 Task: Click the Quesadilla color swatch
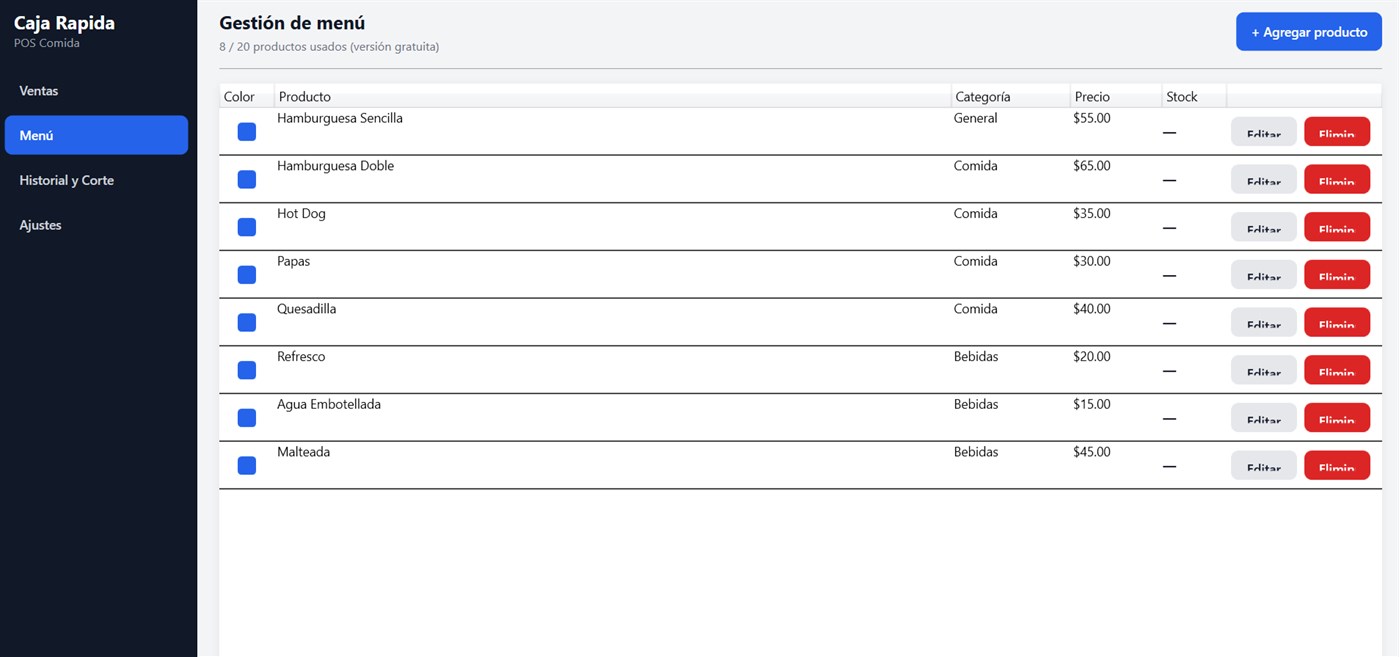coord(247,322)
